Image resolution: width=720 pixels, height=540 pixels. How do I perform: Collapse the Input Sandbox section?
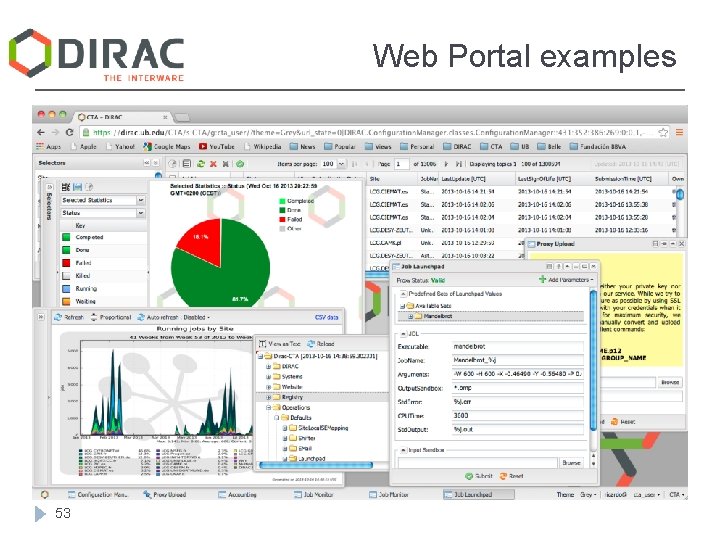[x=403, y=450]
